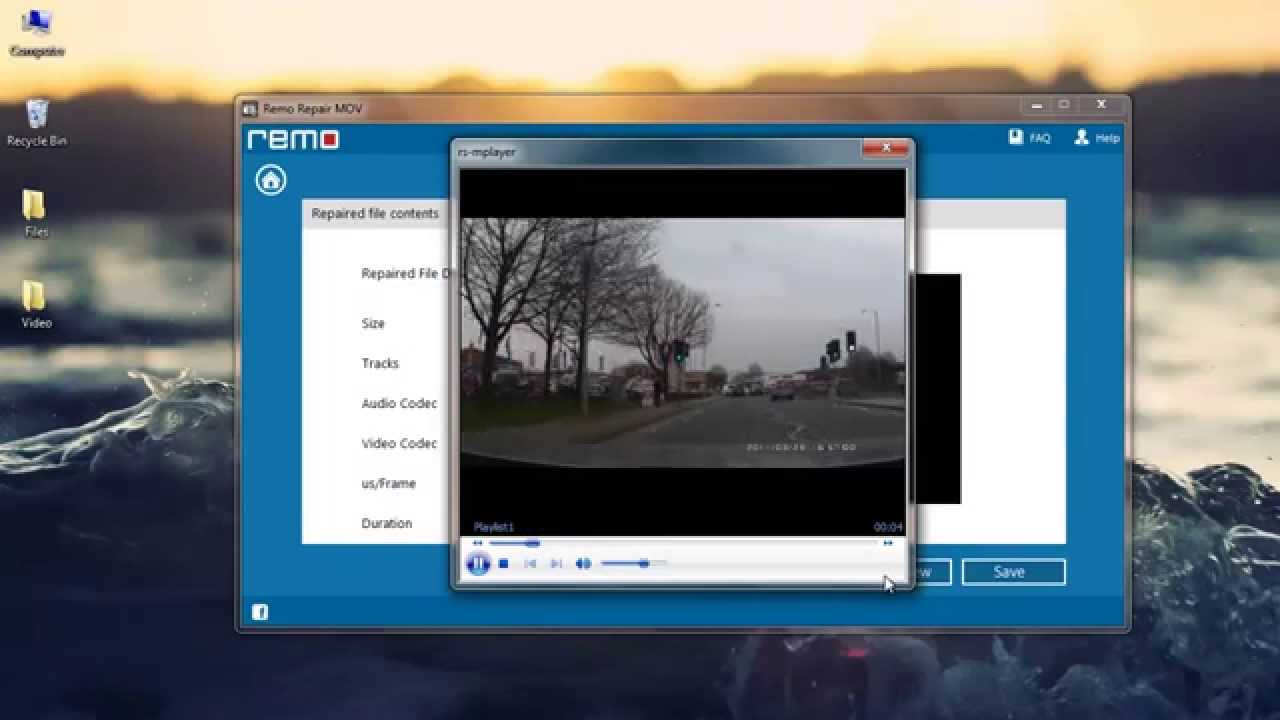Click the Playlist1 label in player
Viewport: 1280px width, 720px height.
click(x=493, y=527)
